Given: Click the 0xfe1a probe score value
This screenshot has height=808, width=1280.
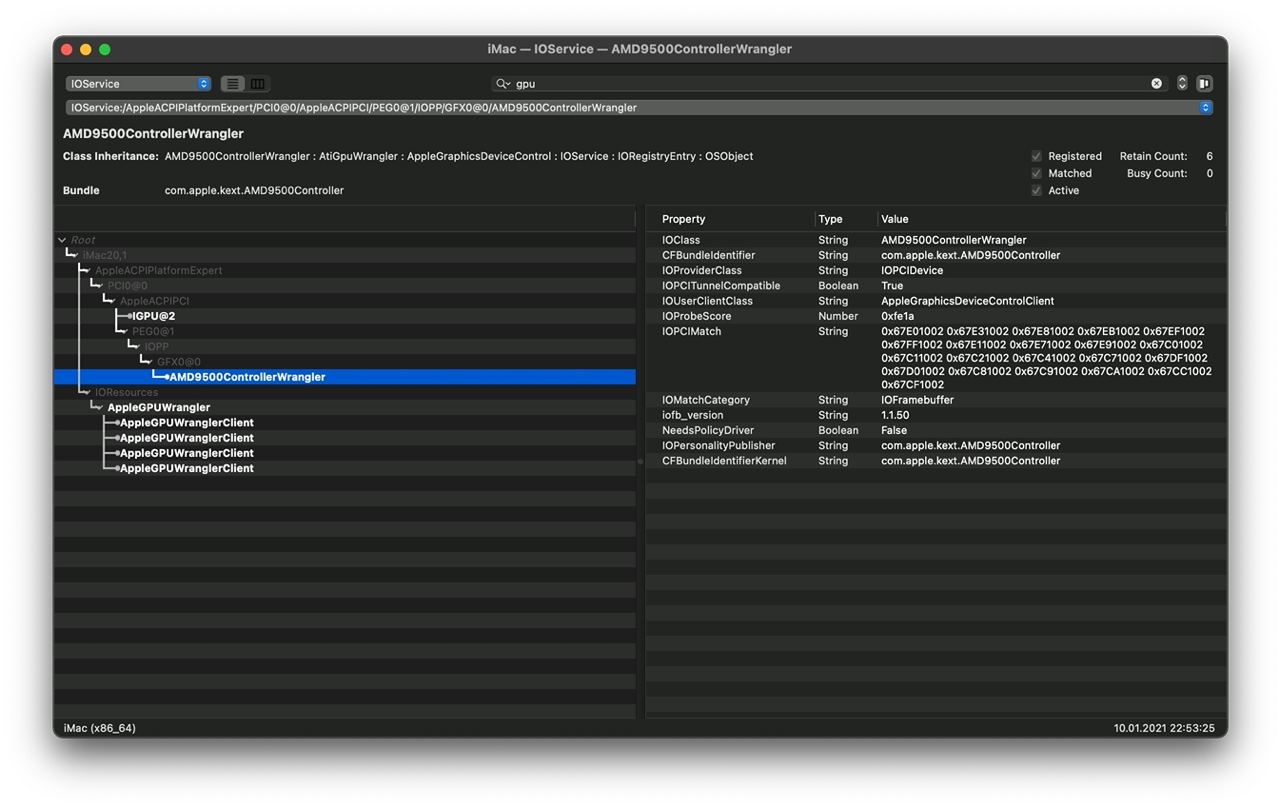Looking at the screenshot, I should 898,316.
